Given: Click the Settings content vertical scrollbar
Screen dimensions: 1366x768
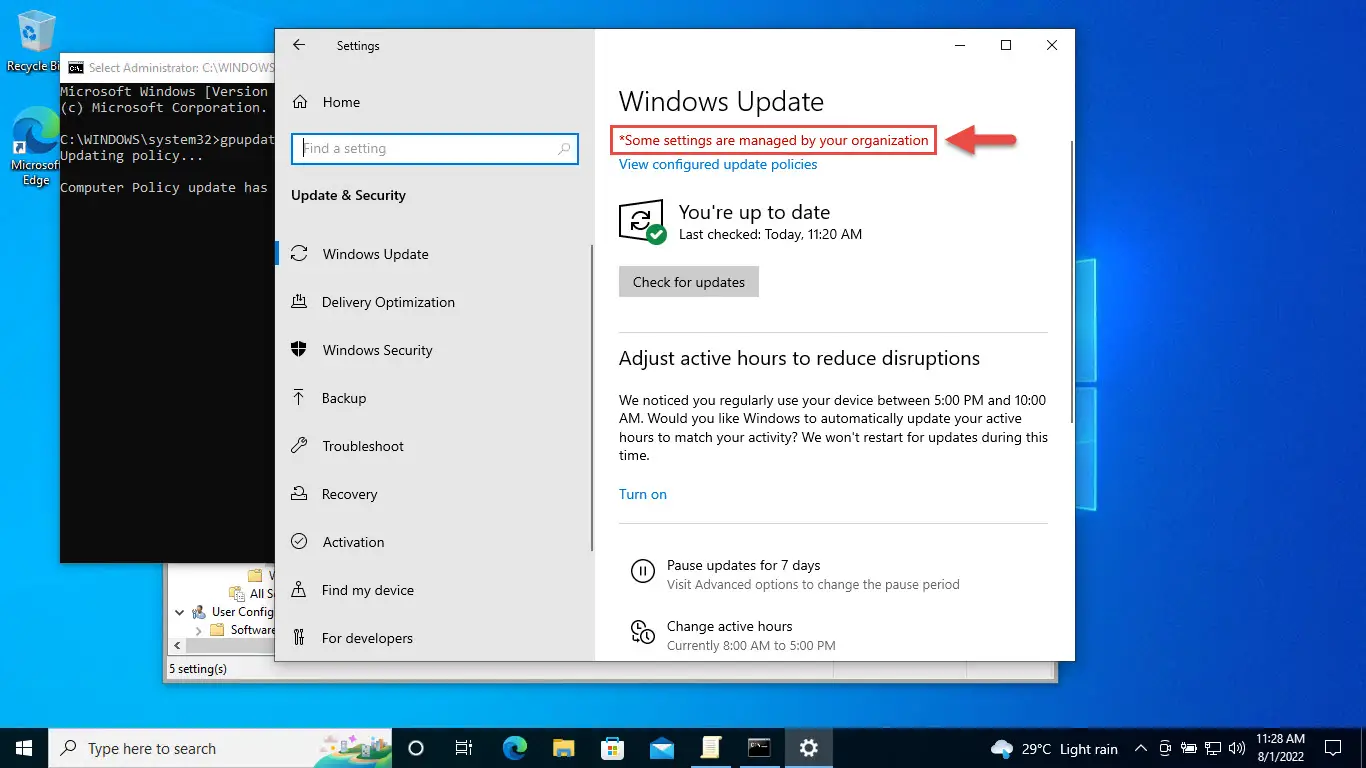Looking at the screenshot, I should (1072, 280).
